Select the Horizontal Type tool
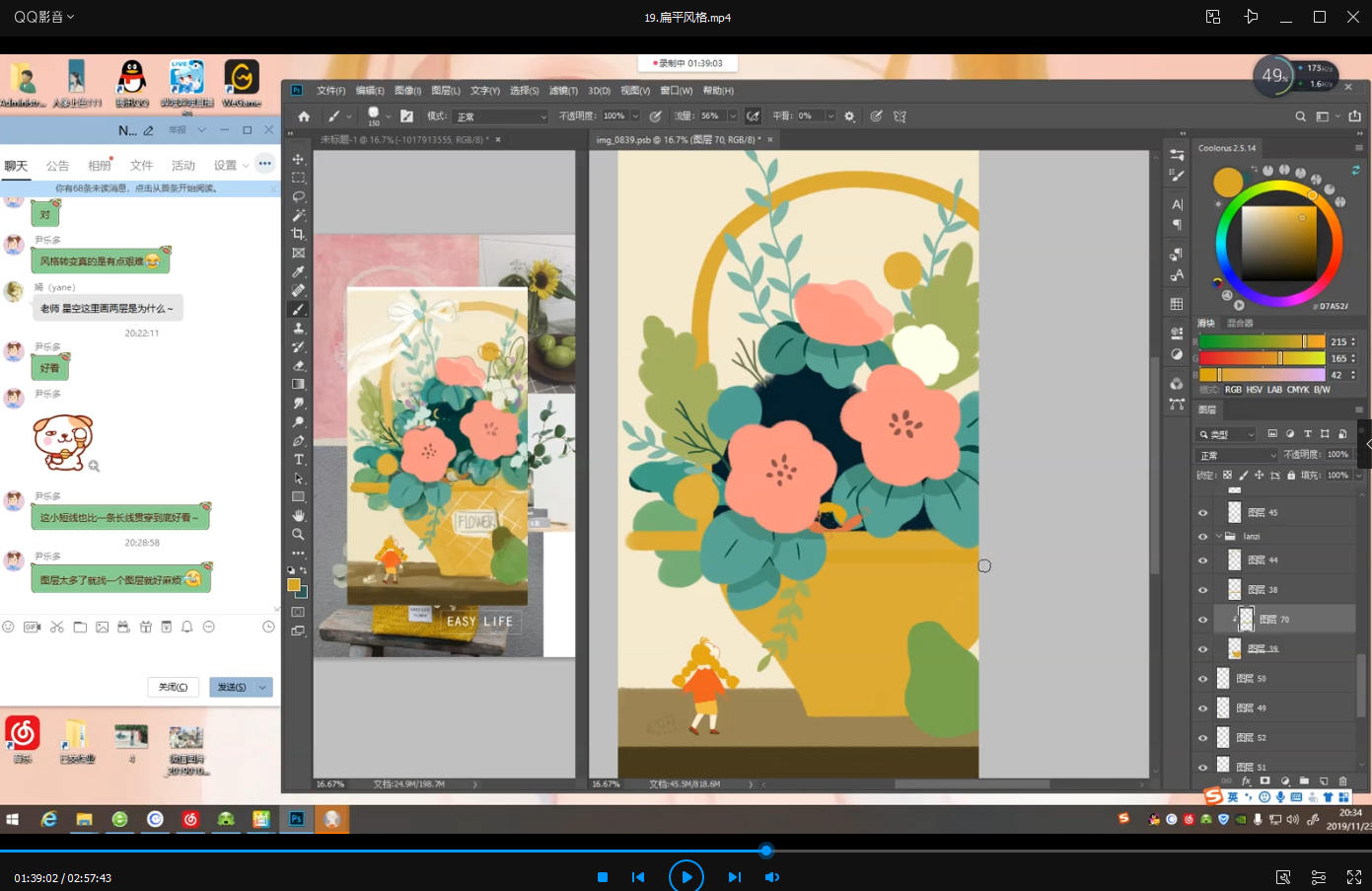1372x891 pixels. point(298,459)
